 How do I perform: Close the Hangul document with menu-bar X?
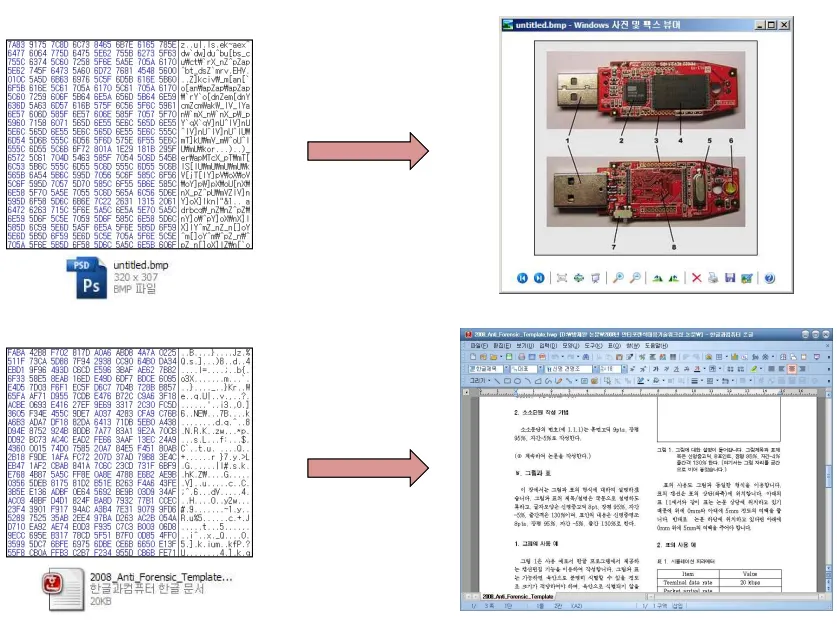click(828, 346)
